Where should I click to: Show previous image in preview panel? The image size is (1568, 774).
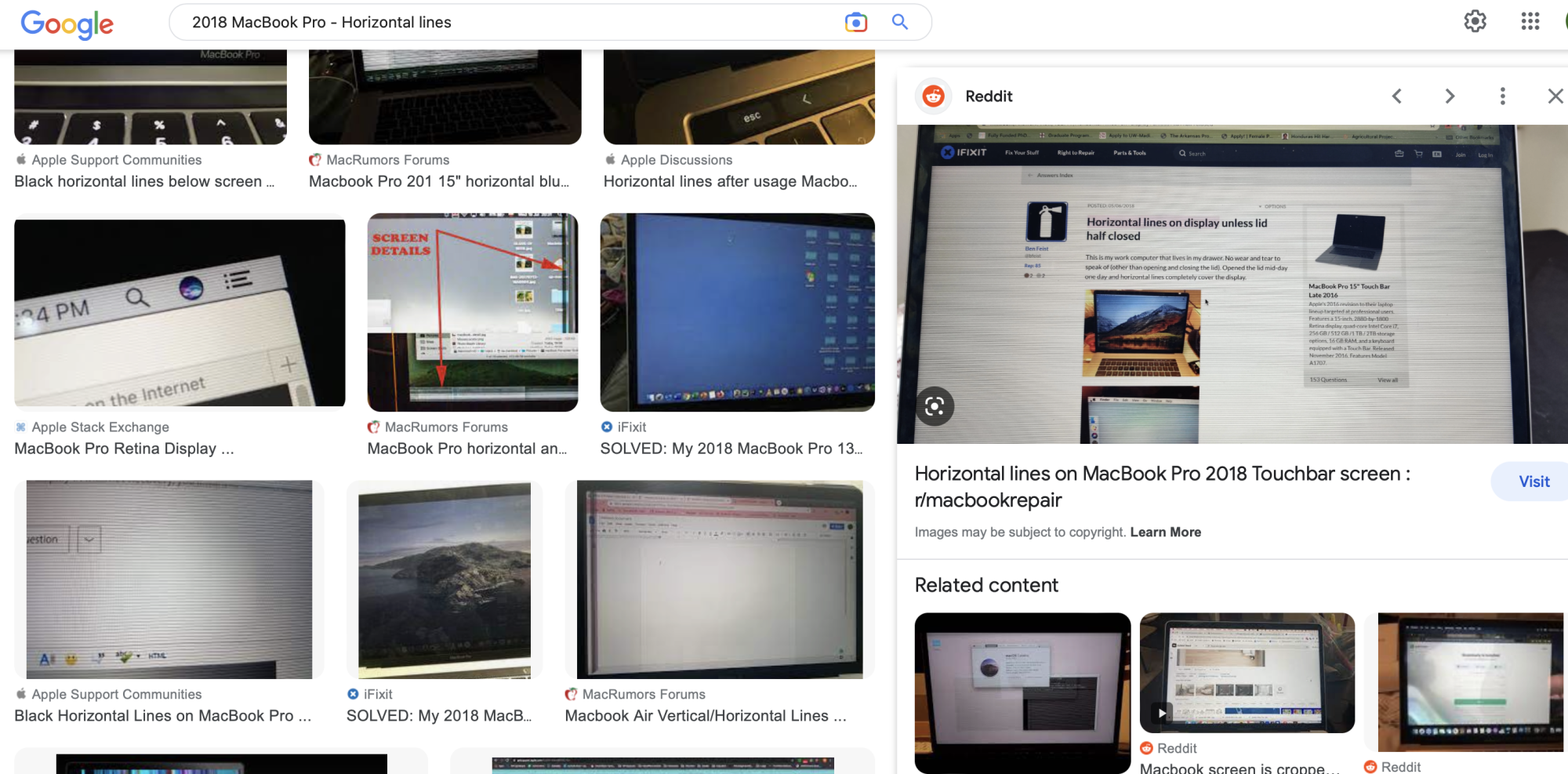tap(1397, 96)
